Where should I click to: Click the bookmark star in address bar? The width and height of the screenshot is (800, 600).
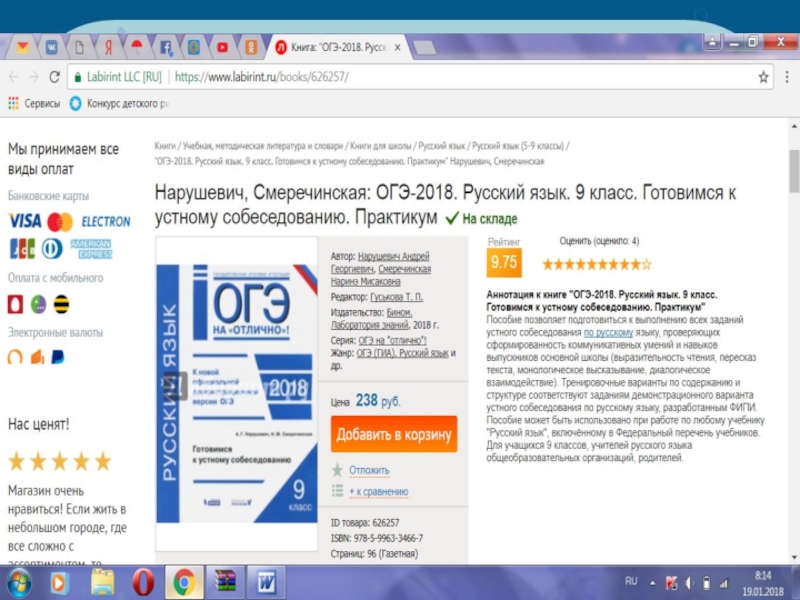[x=763, y=77]
